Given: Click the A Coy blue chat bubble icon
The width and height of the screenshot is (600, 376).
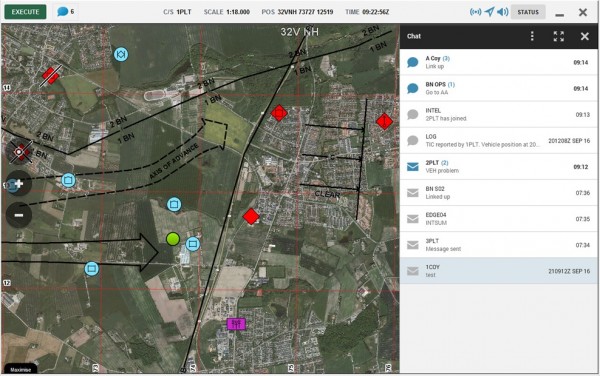Looking at the screenshot, I should click(412, 62).
